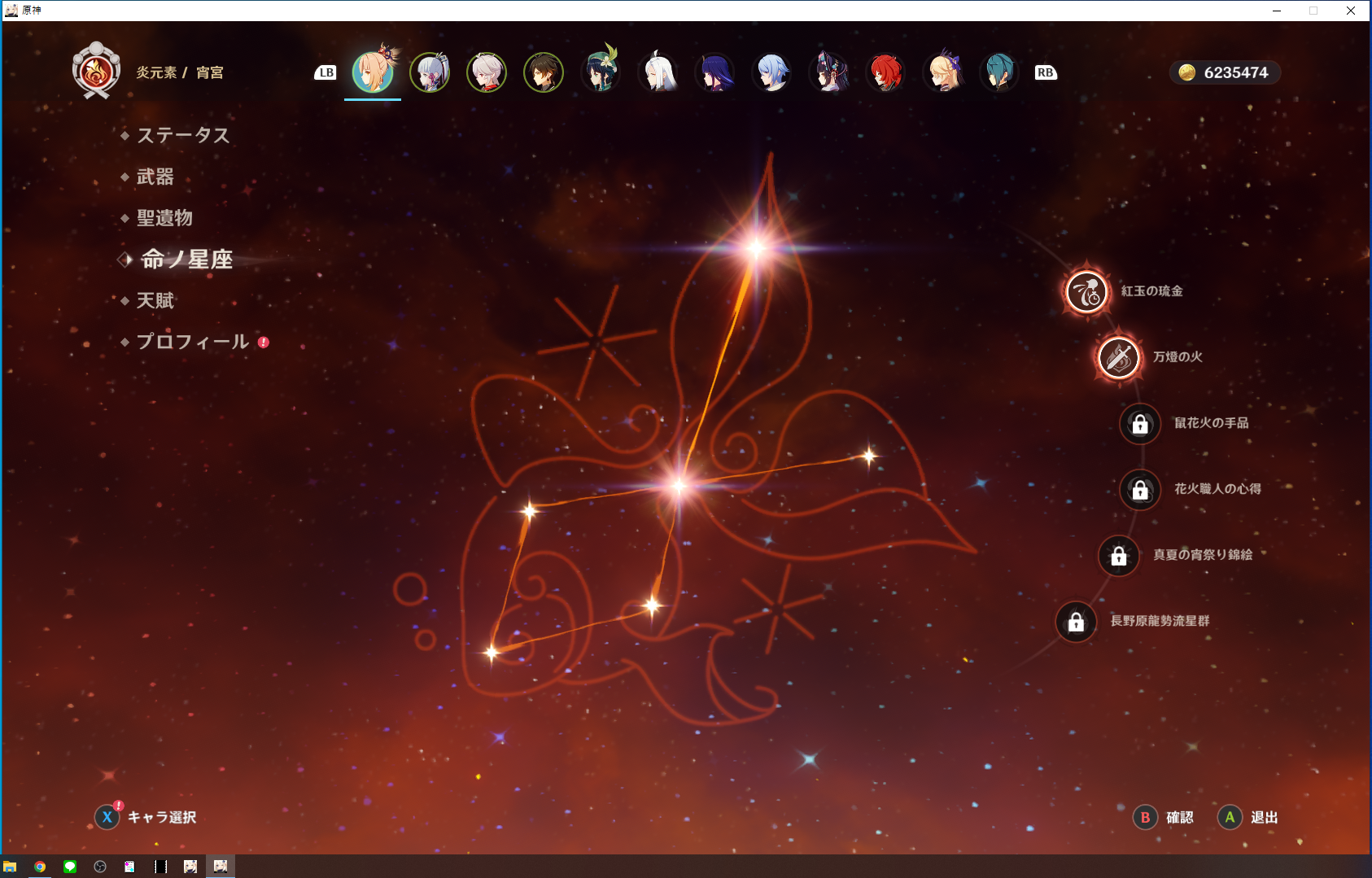Screen dimensions: 1372x878
Task: Click the 鼠花火の手品 label text
Action: click(1211, 423)
